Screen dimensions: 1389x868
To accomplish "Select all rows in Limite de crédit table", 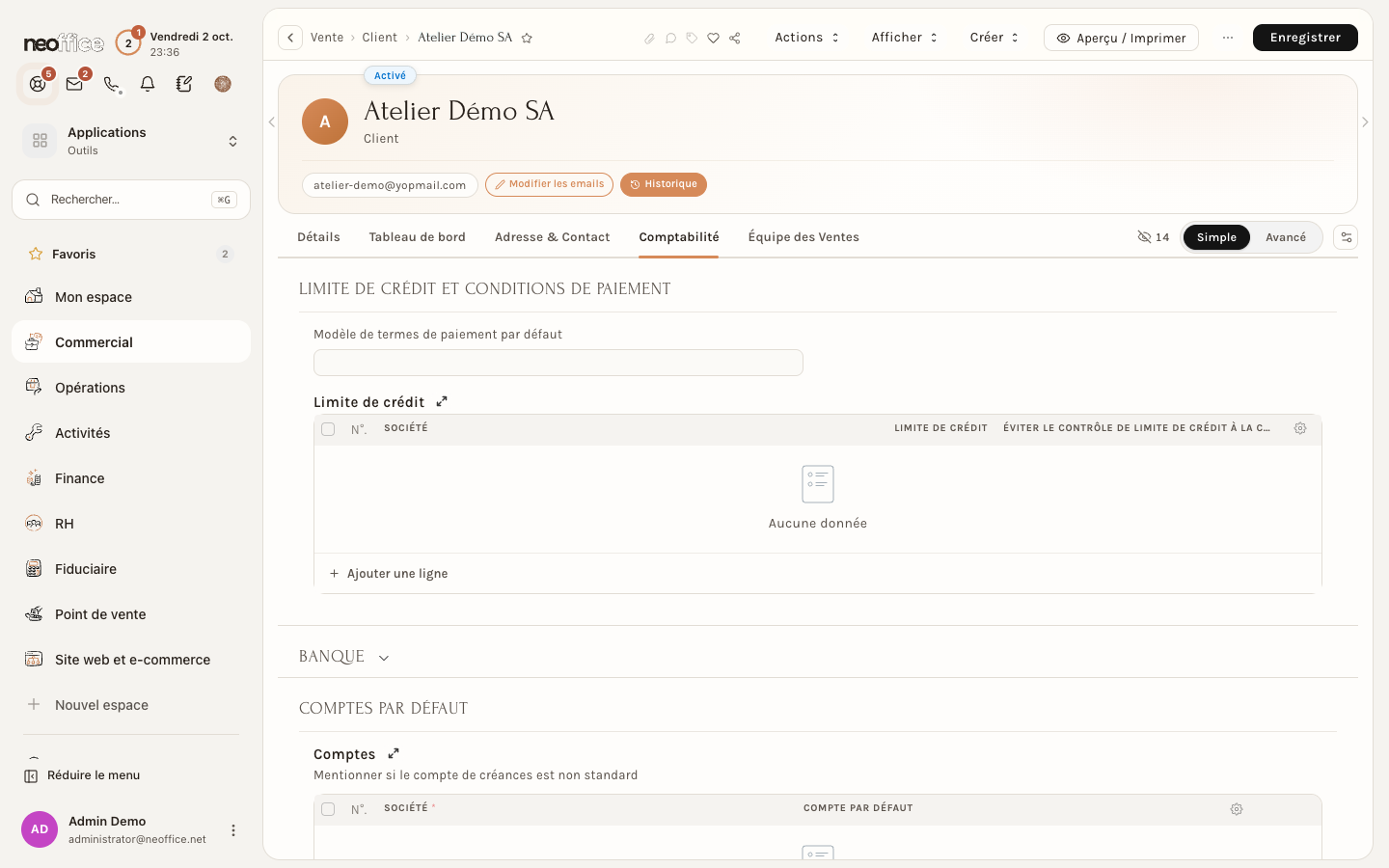I will pyautogui.click(x=328, y=429).
